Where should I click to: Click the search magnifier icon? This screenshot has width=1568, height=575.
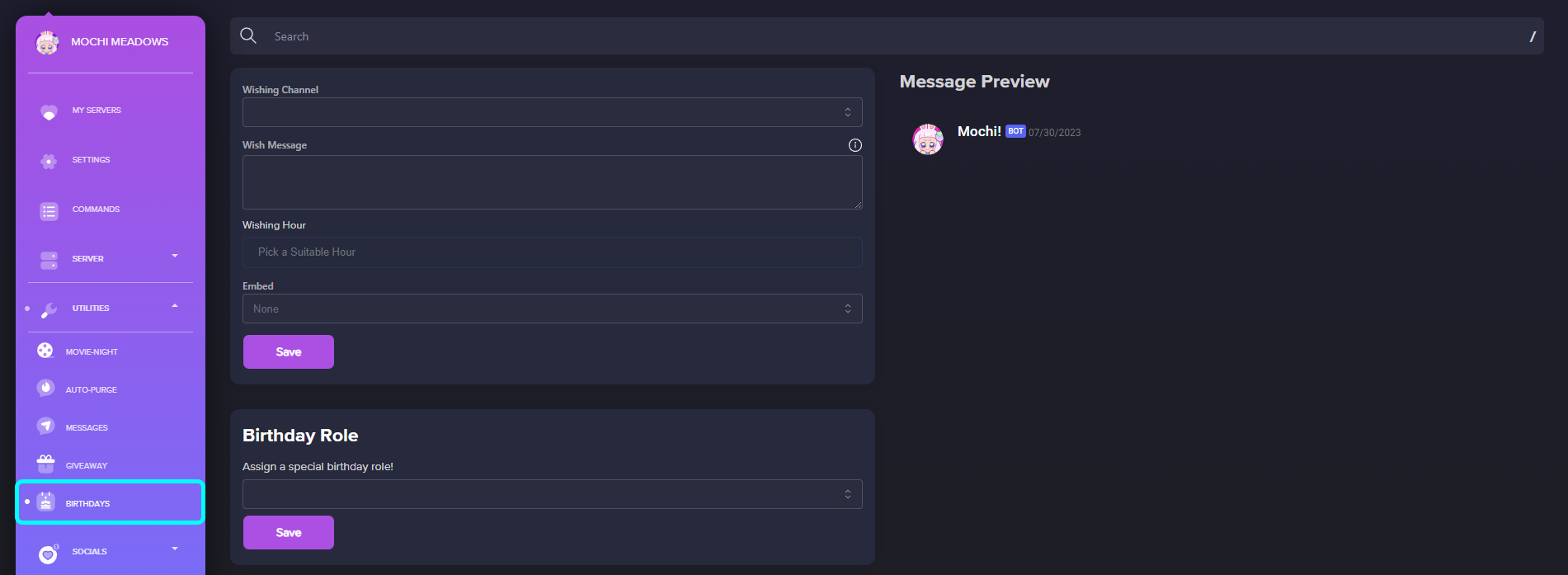(248, 35)
